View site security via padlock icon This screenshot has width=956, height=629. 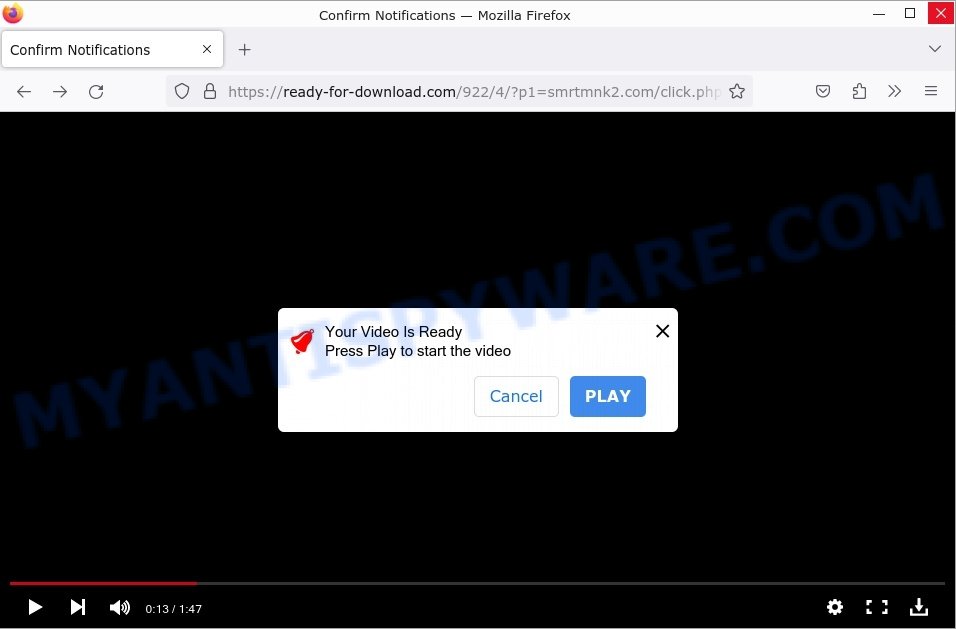coord(210,91)
